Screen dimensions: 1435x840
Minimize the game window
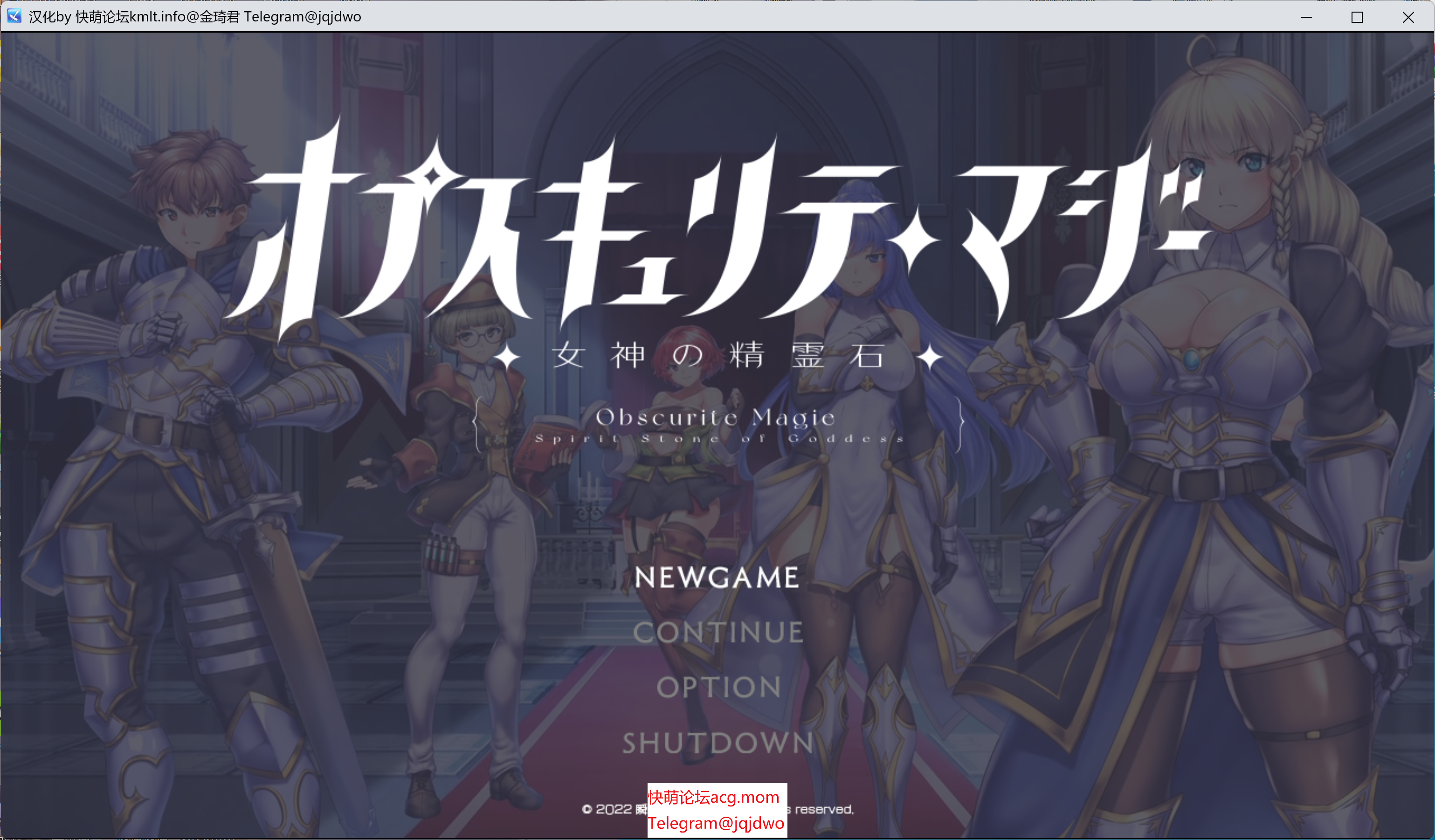pyautogui.click(x=1306, y=16)
